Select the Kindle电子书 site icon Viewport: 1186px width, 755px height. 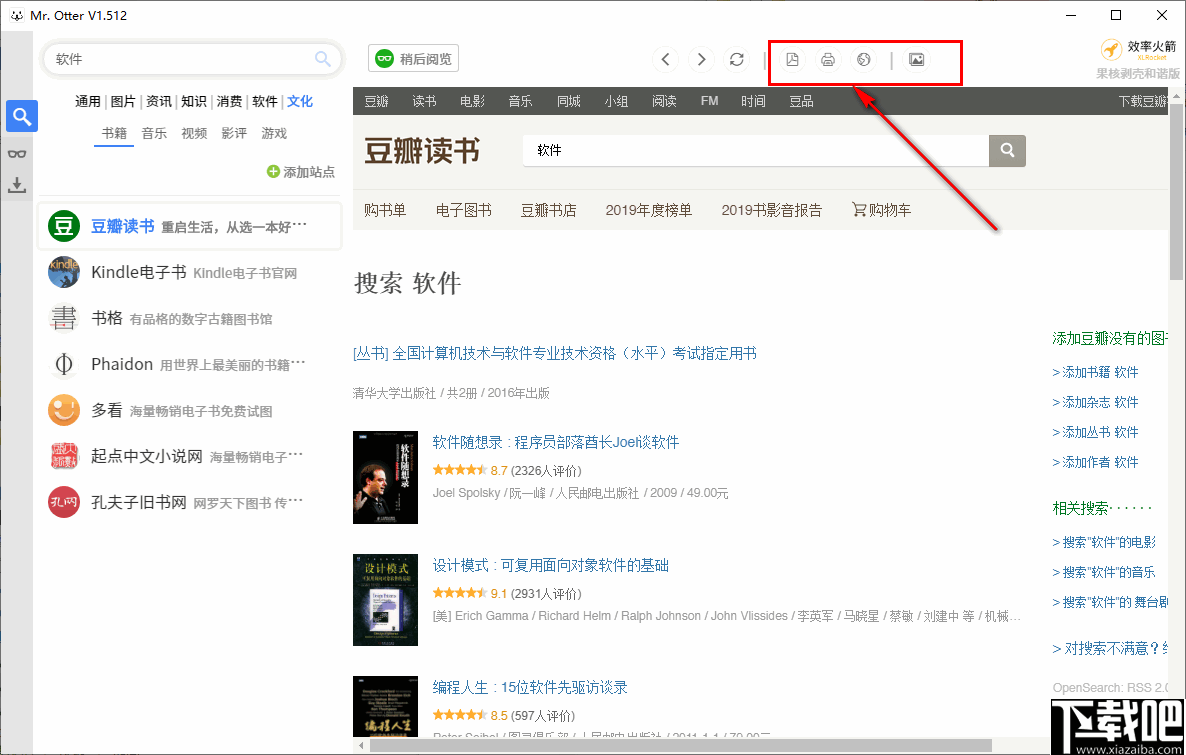click(x=64, y=272)
